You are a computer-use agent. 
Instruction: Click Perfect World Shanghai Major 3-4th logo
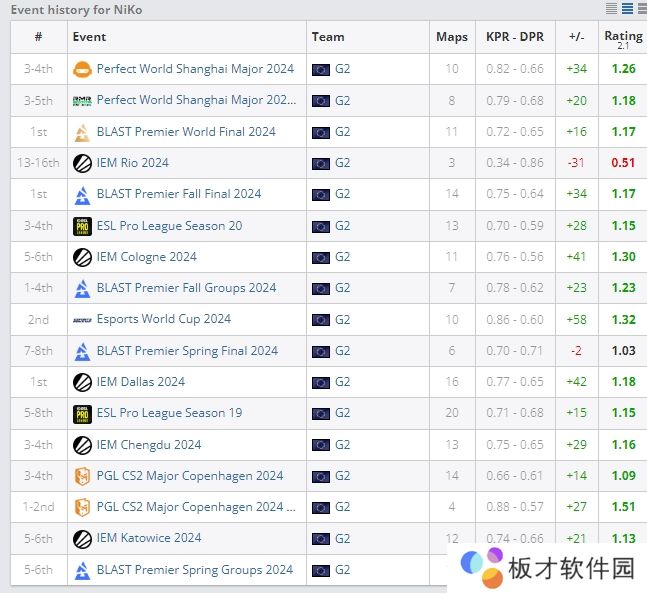(82, 70)
